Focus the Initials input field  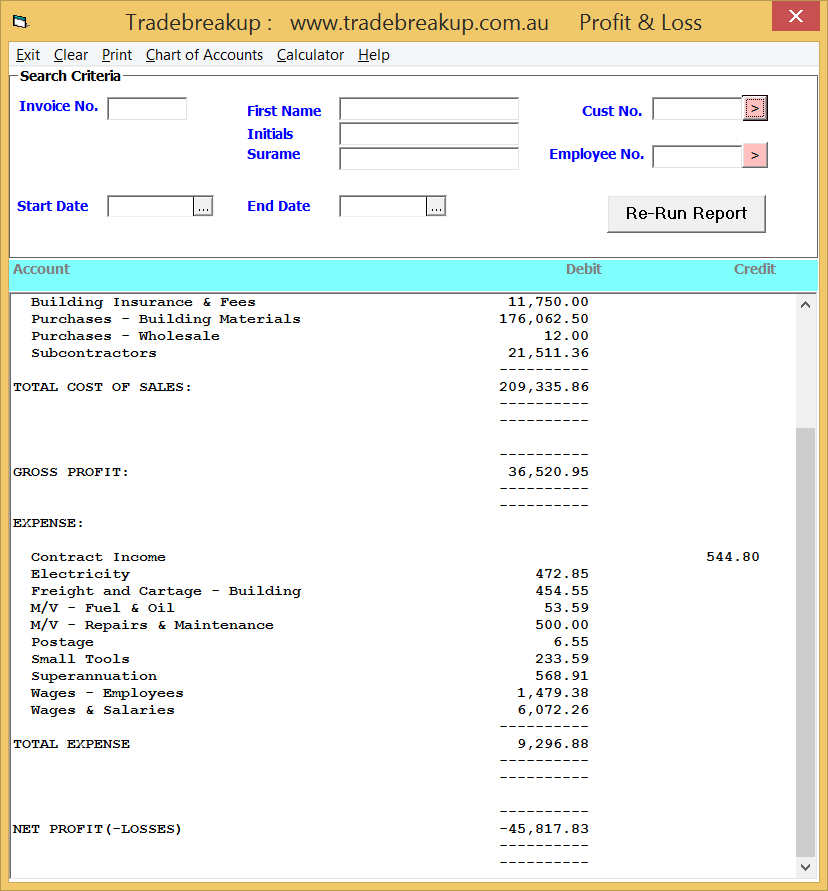coord(429,134)
